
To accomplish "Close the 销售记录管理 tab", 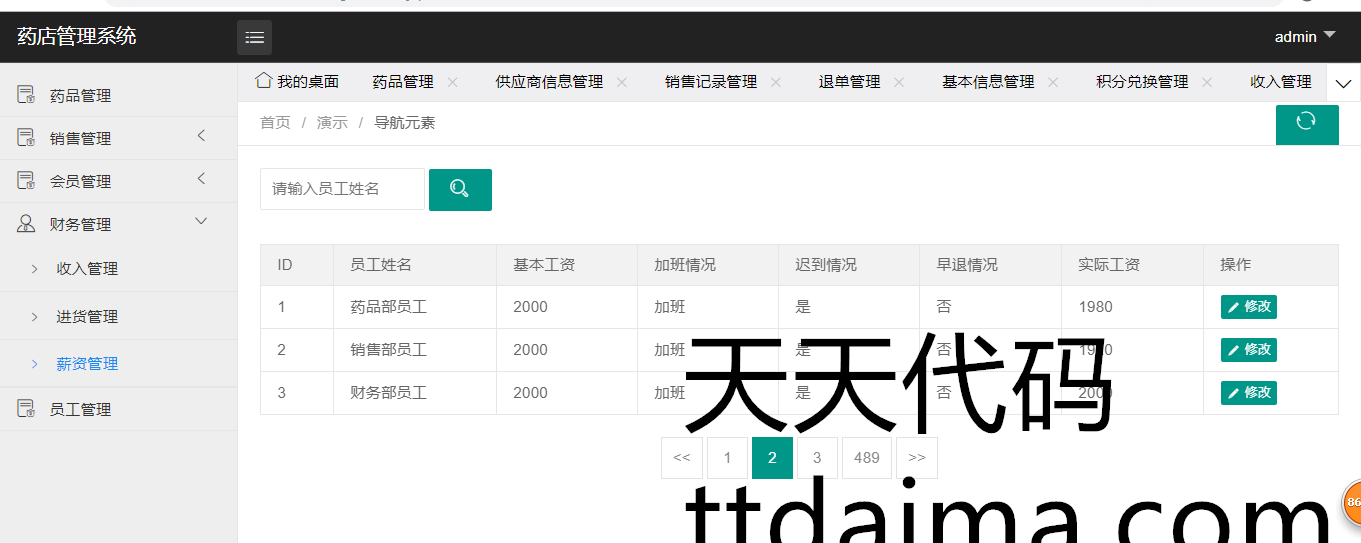I will pos(776,82).
